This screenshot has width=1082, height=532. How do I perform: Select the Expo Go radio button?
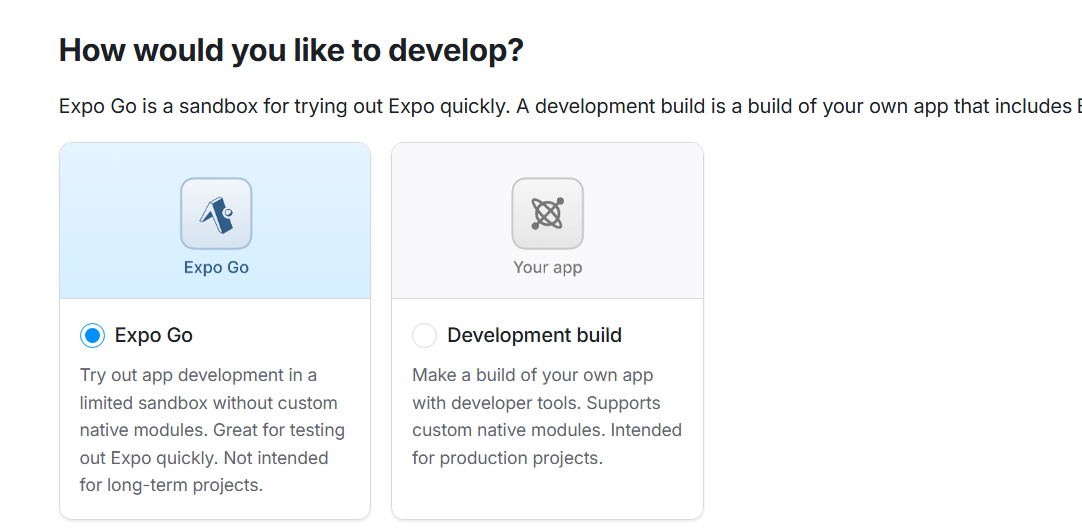tap(92, 336)
